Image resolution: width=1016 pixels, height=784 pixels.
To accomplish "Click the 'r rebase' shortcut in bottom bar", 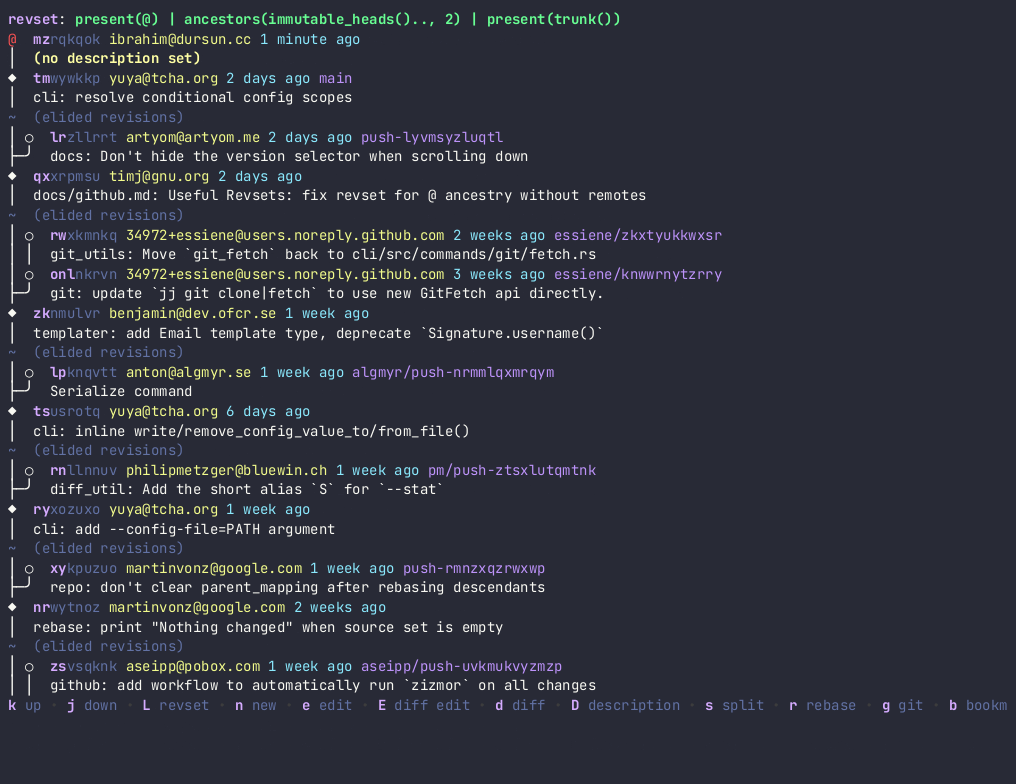I will pyautogui.click(x=822, y=706).
